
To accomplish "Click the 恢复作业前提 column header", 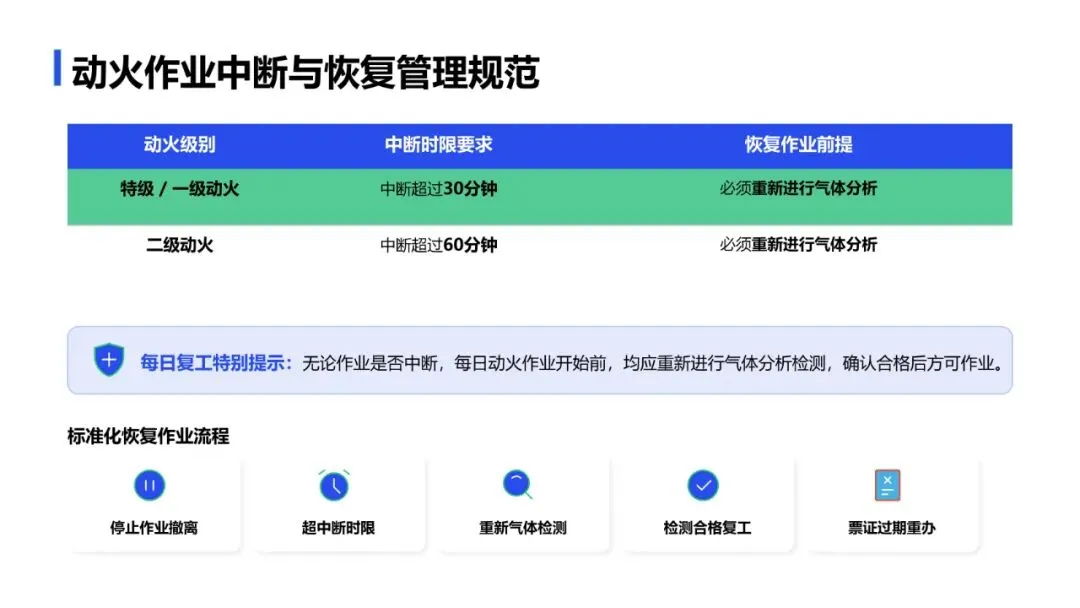I will (x=798, y=145).
